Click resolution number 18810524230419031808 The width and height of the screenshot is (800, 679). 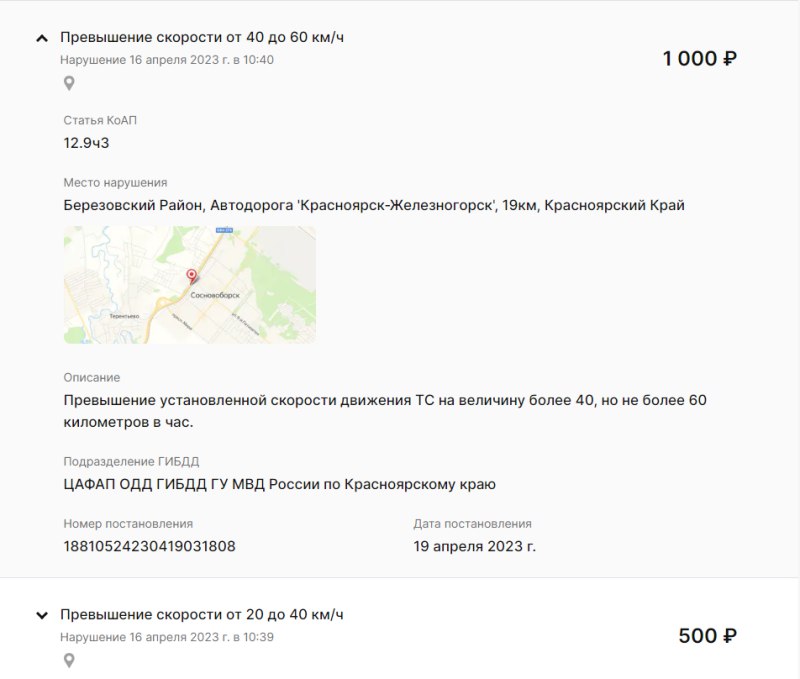coord(149,546)
